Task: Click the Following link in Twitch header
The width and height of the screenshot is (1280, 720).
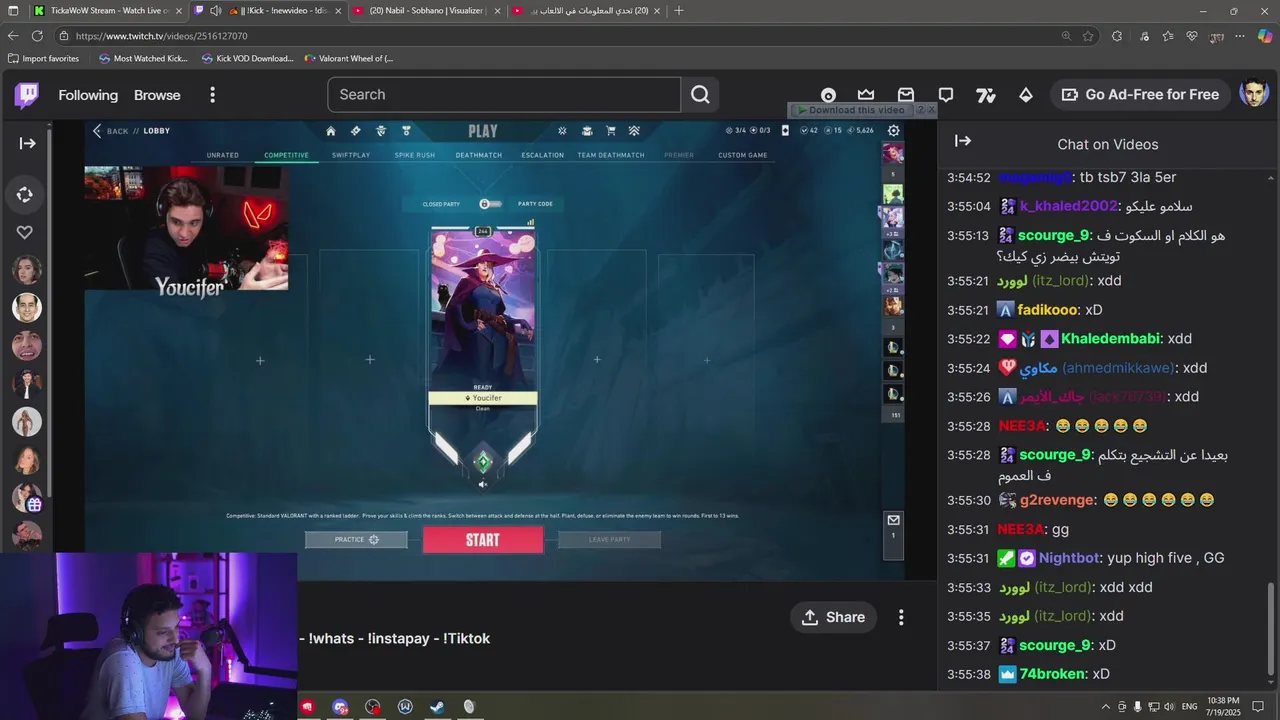Action: coord(88,95)
